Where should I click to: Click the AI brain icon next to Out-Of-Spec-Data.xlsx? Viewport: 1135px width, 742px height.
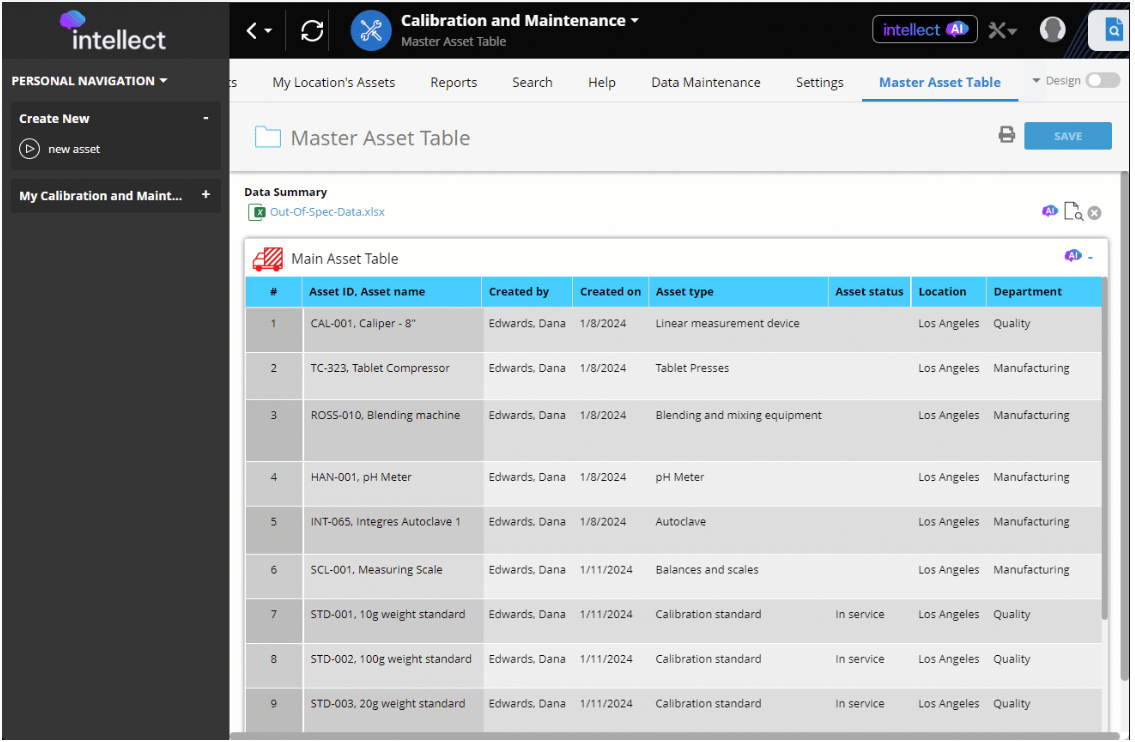(x=1050, y=211)
